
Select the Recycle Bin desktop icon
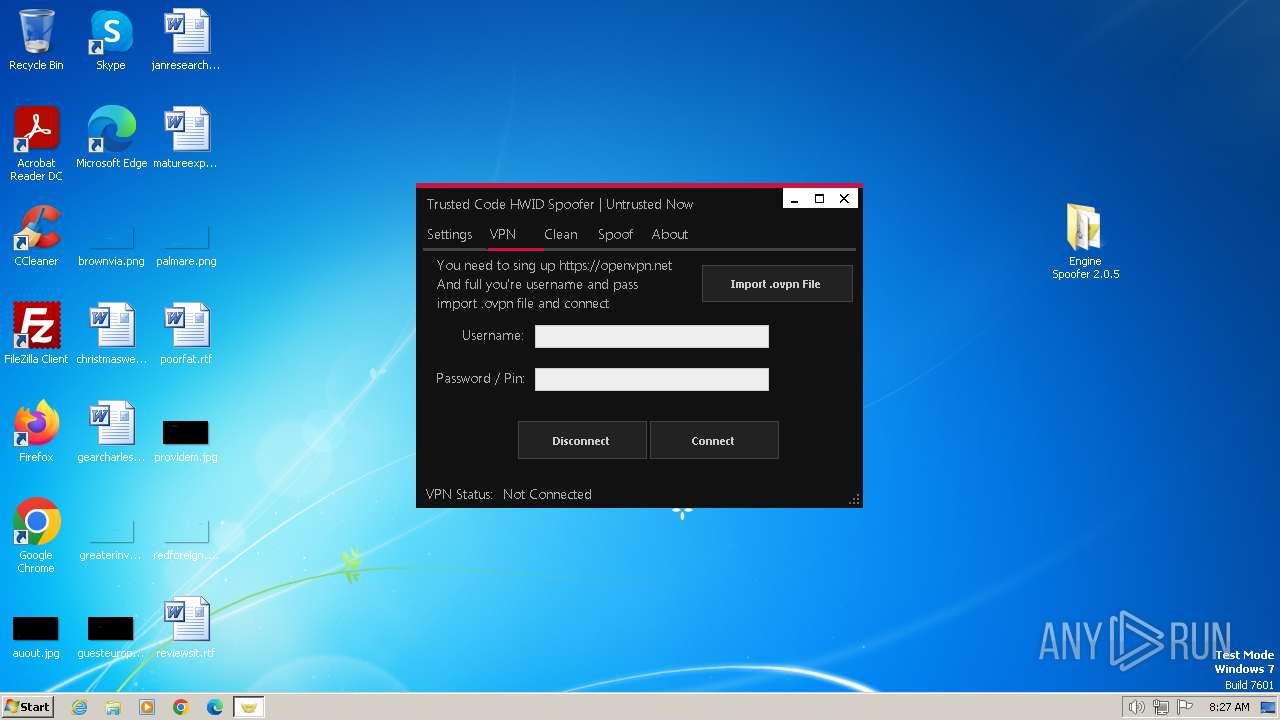click(x=36, y=40)
